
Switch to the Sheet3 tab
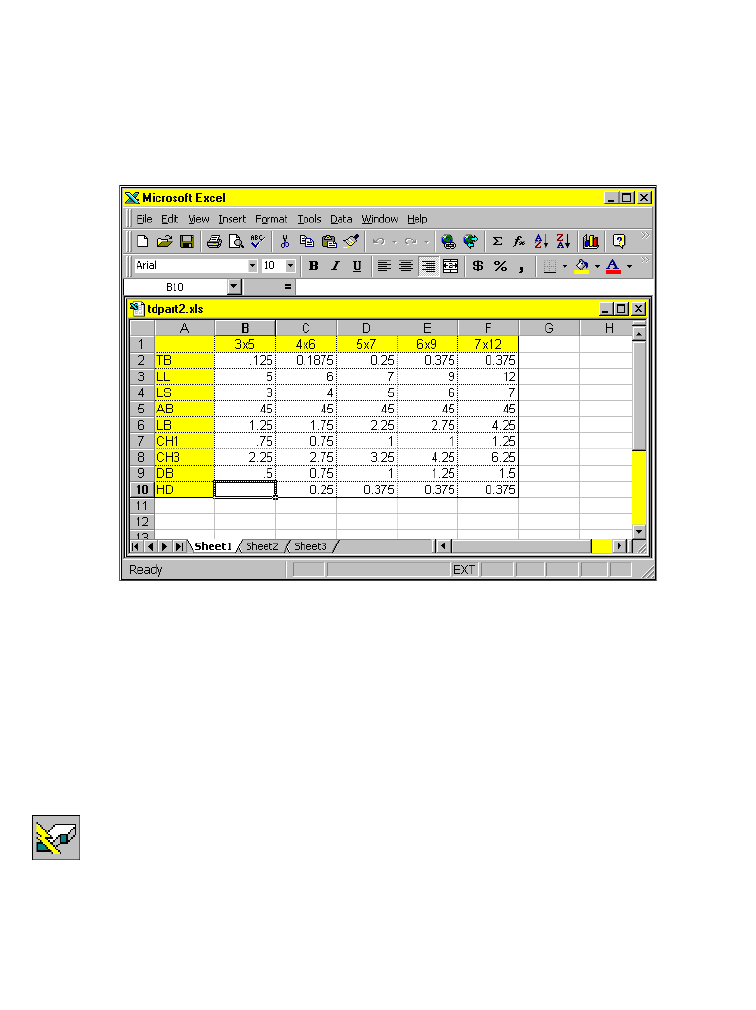click(310, 546)
